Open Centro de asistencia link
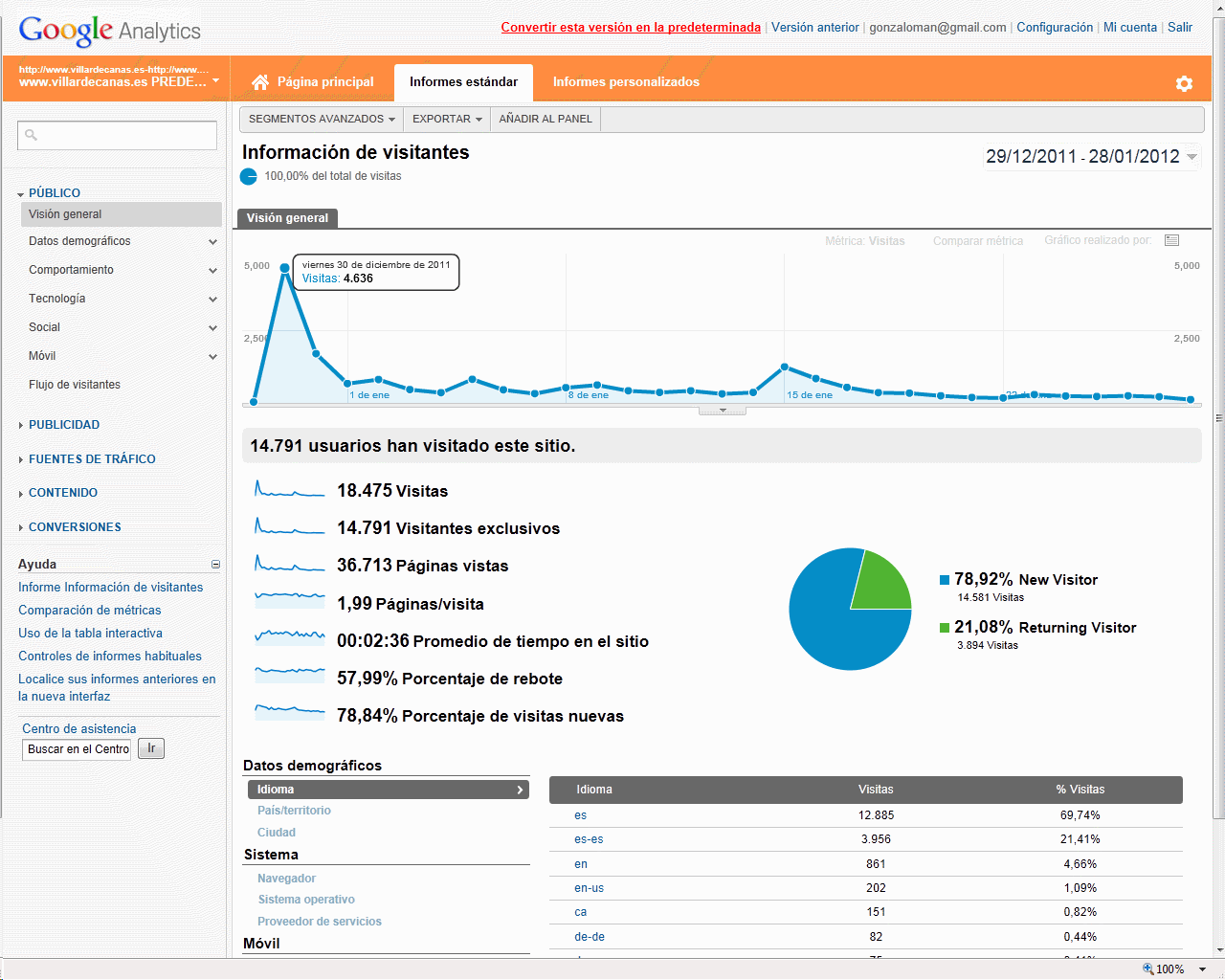 [79, 729]
